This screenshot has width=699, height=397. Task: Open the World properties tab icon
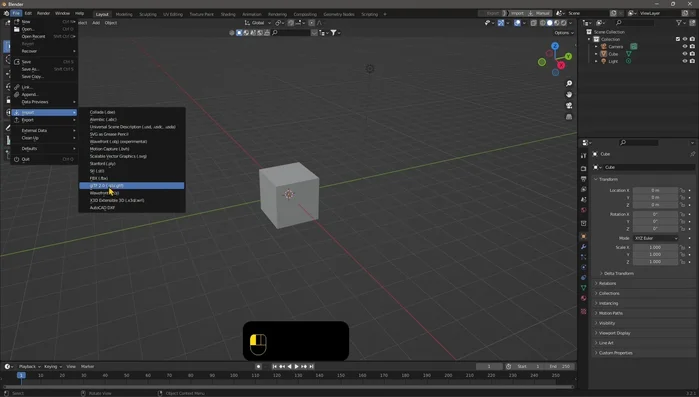[584, 210]
